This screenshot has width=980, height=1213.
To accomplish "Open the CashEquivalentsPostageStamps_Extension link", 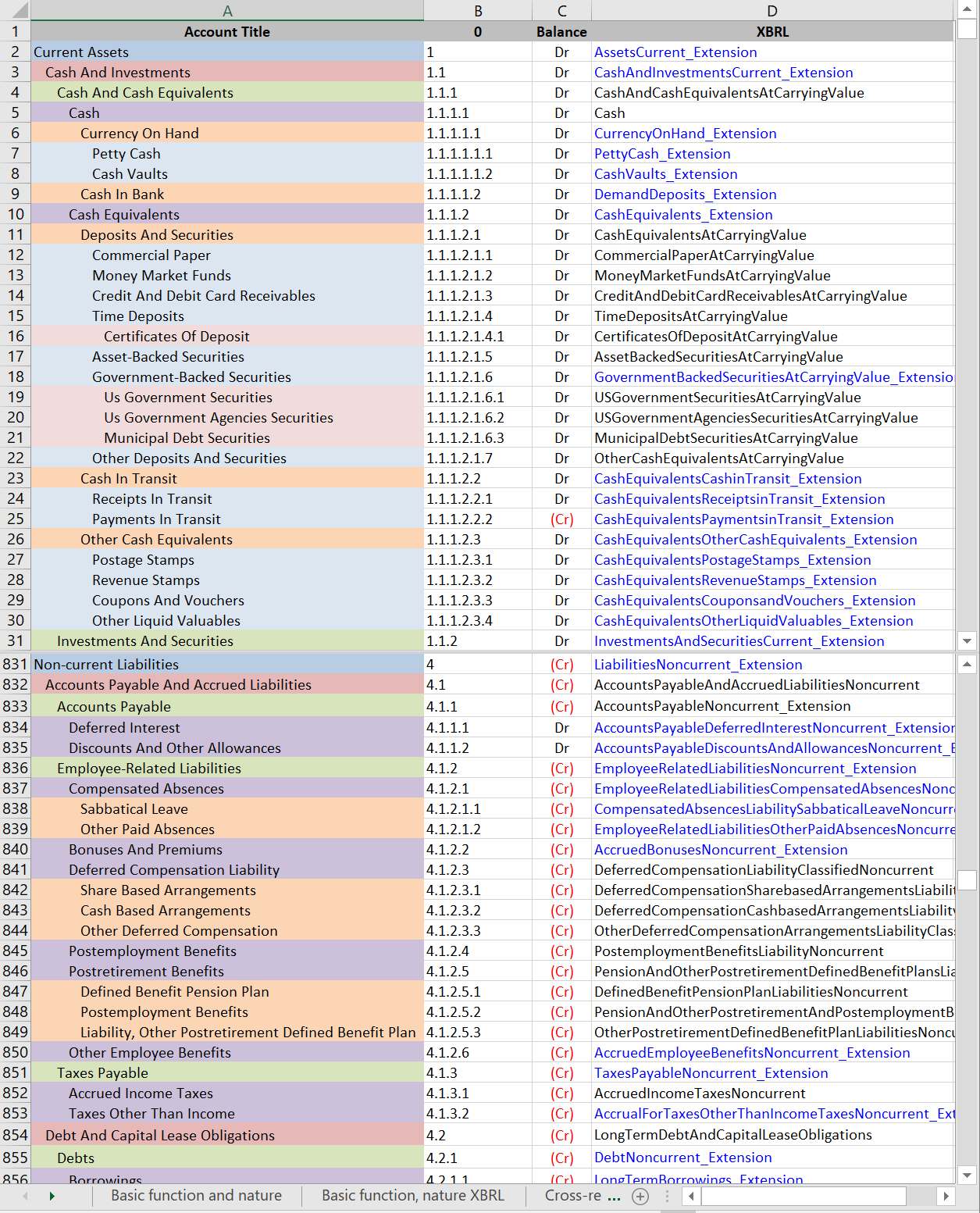I will (732, 559).
